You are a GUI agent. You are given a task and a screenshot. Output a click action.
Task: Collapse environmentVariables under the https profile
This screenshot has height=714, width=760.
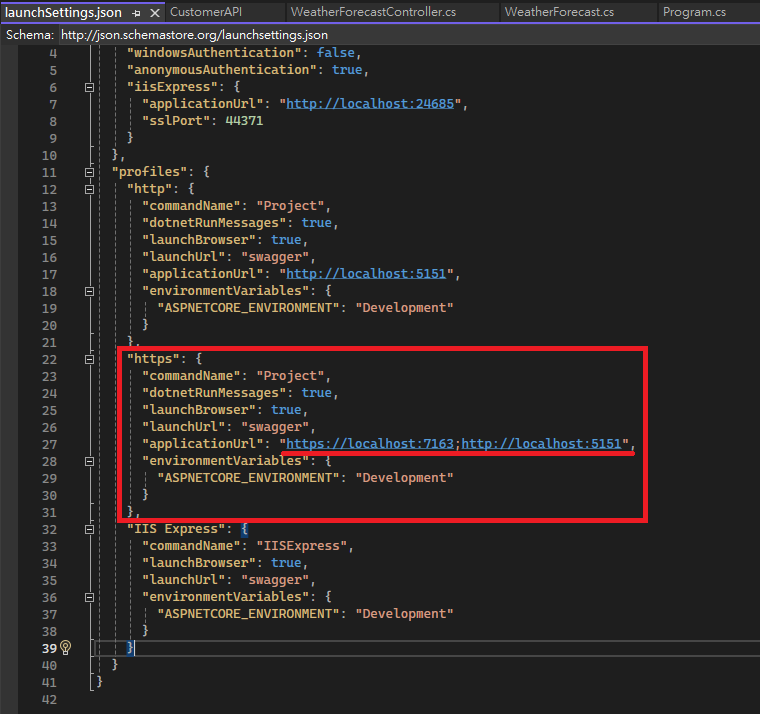pos(90,461)
